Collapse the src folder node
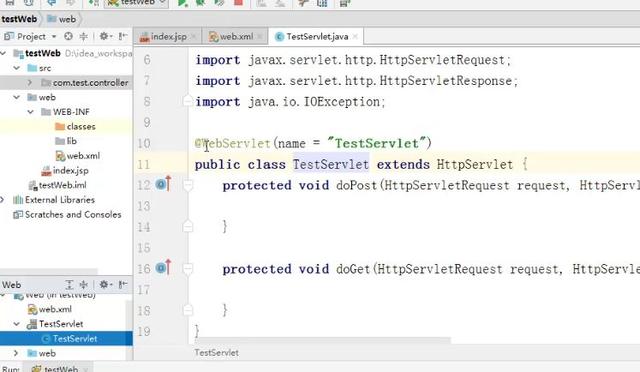Screen dimensions: 640x372 17,68
